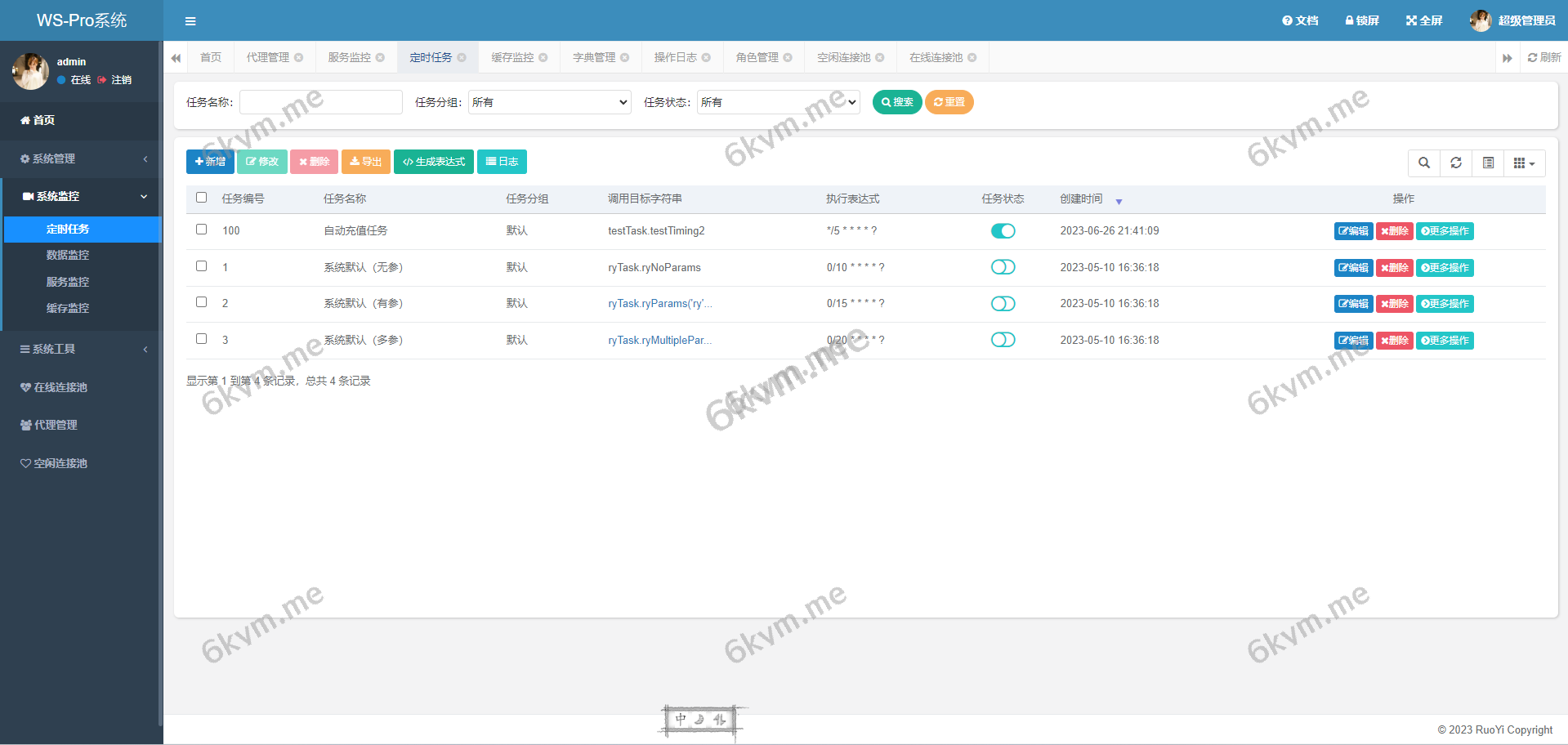Lock the screen via 锁屏
Viewport: 1568px width, 745px height.
click(x=1362, y=20)
